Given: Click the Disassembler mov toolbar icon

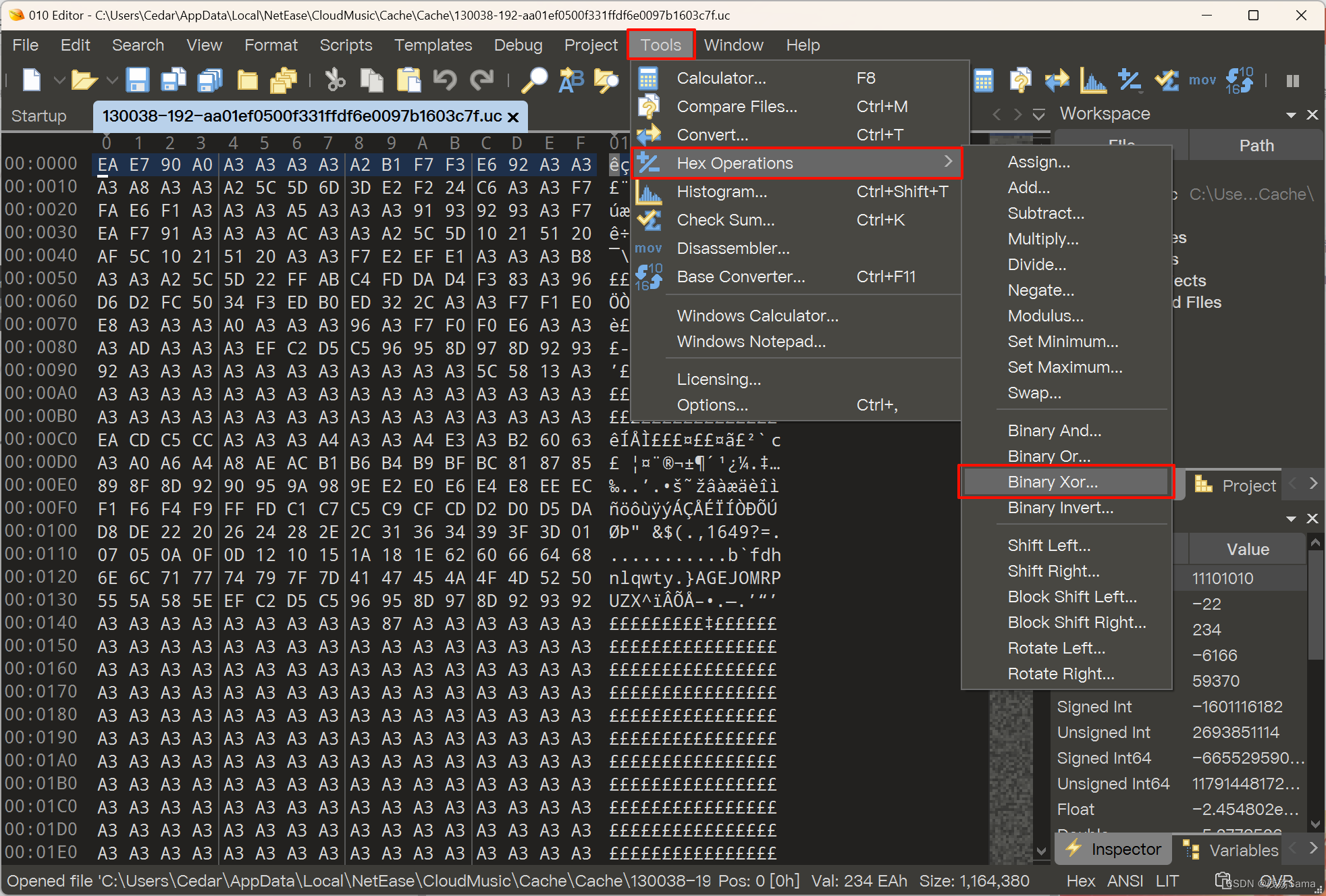Looking at the screenshot, I should [1202, 80].
